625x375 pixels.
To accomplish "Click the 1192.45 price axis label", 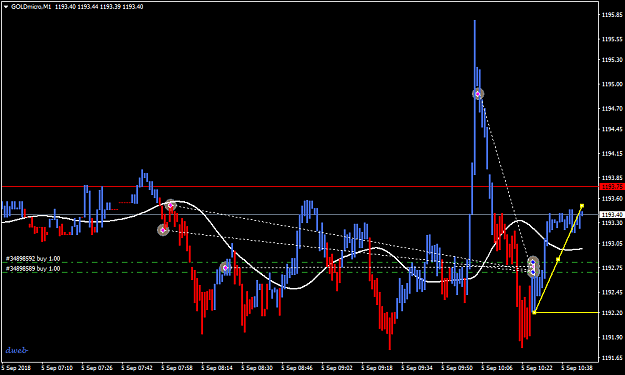I will click(612, 292).
